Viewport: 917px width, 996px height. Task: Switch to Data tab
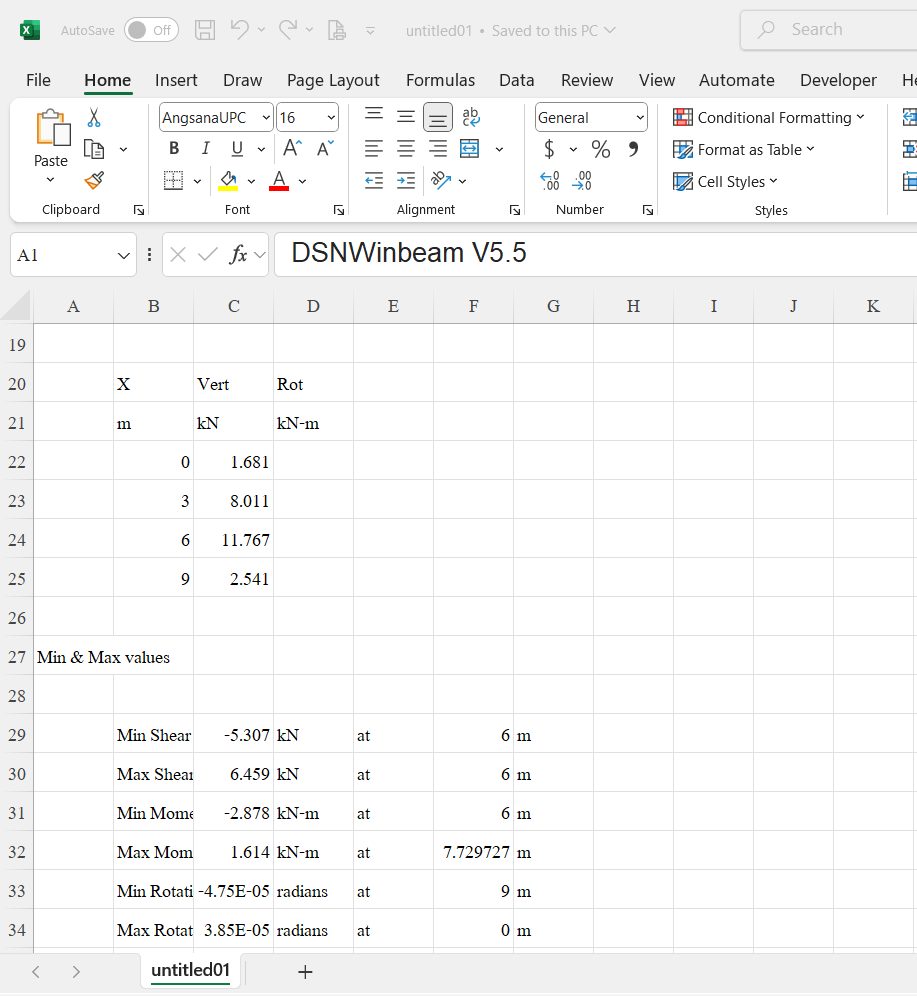tap(516, 80)
